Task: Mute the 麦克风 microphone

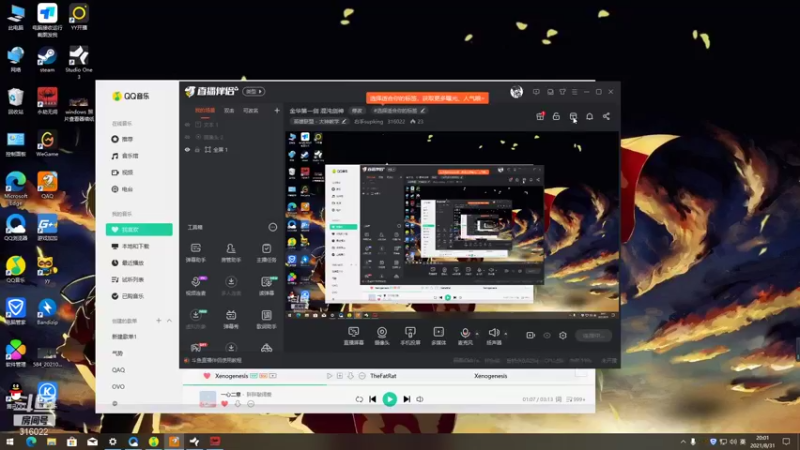Action: (465, 336)
